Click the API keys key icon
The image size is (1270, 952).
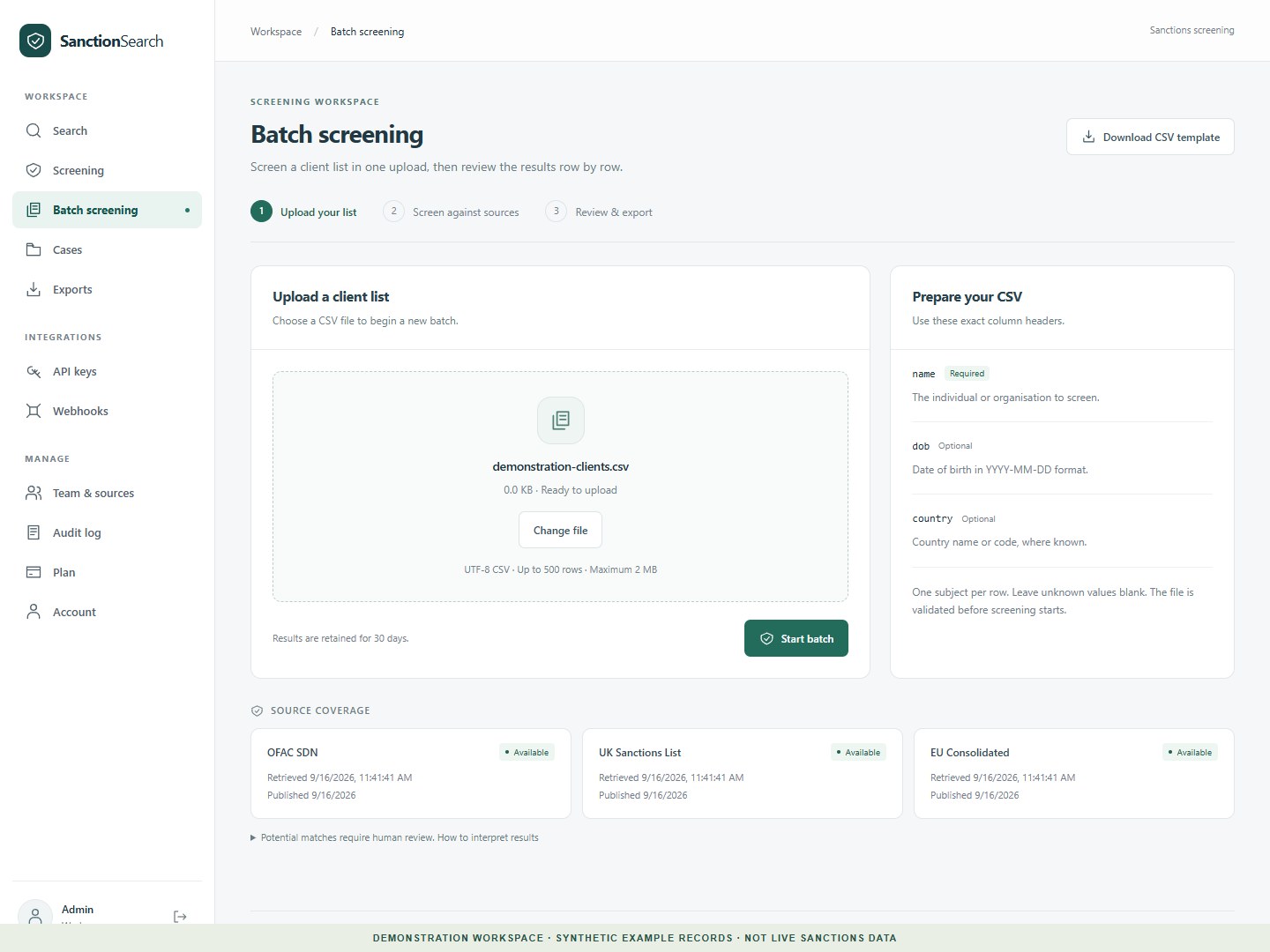34,371
